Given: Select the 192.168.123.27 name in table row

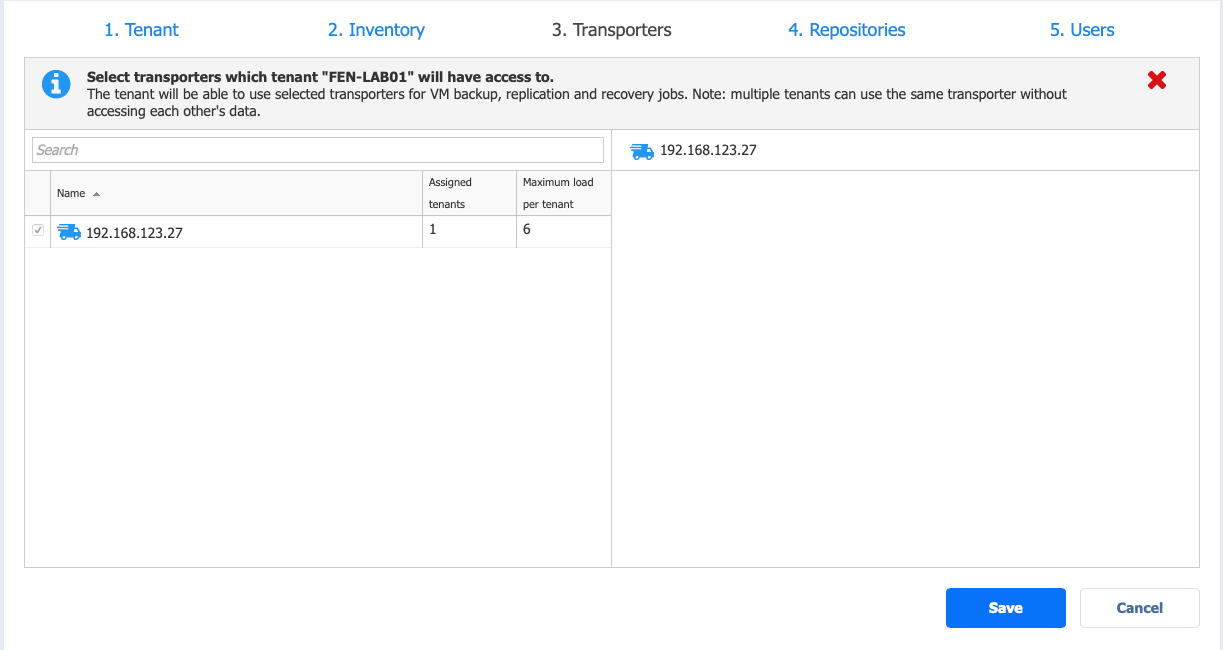Looking at the screenshot, I should (135, 233).
